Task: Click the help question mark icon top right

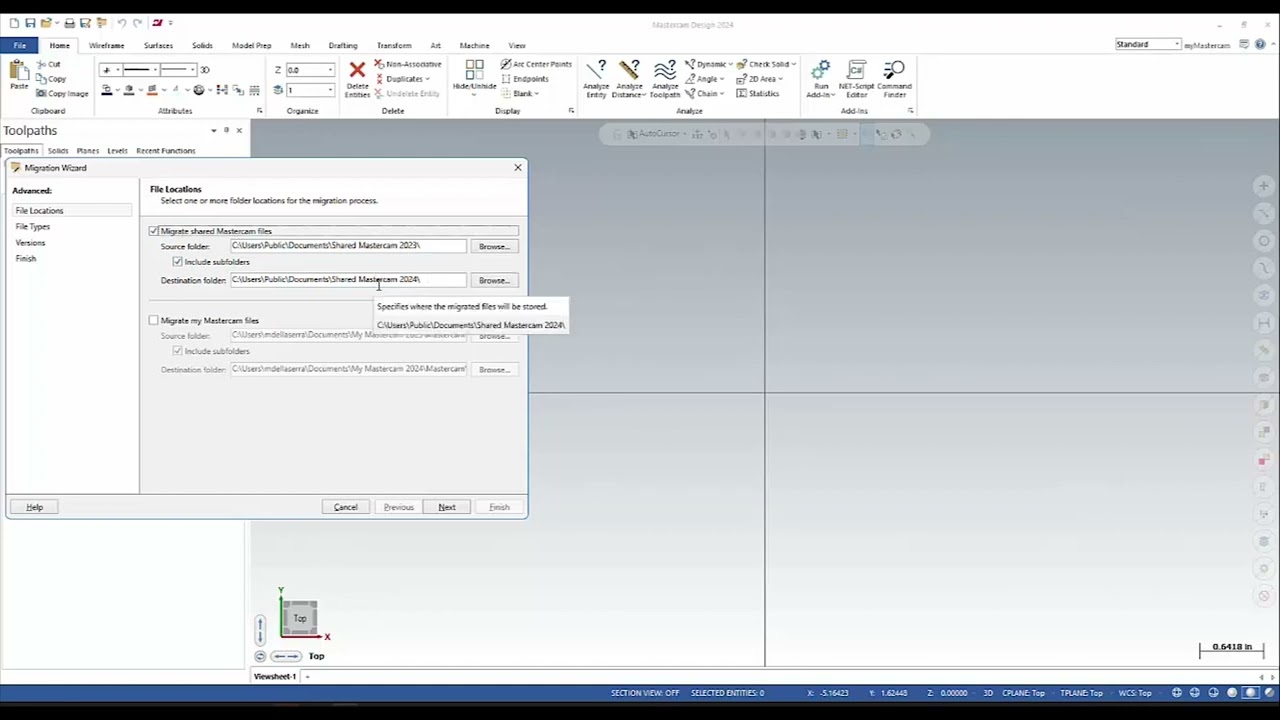Action: pyautogui.click(x=1260, y=44)
